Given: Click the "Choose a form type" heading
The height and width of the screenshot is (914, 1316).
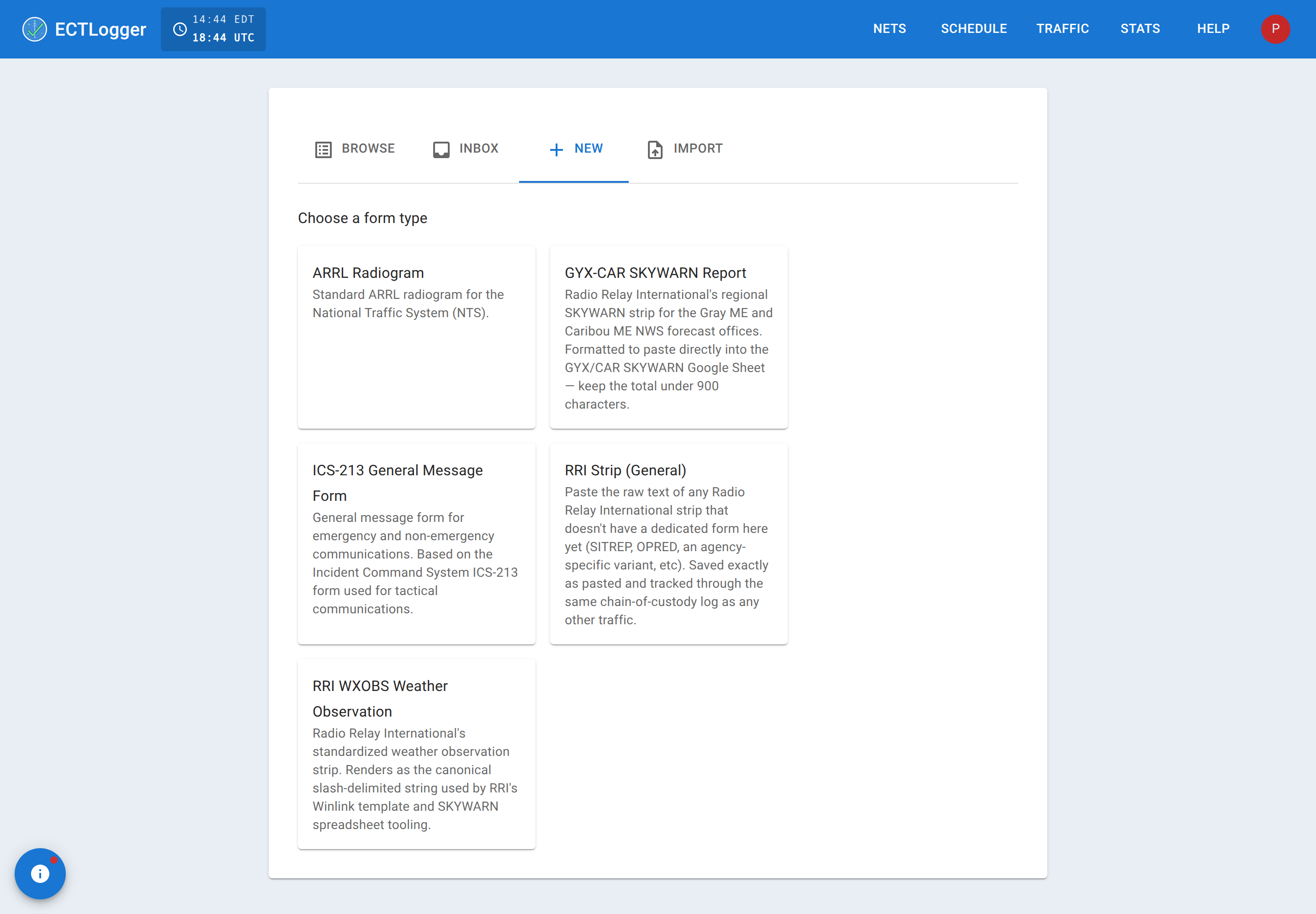Looking at the screenshot, I should pyautogui.click(x=362, y=218).
